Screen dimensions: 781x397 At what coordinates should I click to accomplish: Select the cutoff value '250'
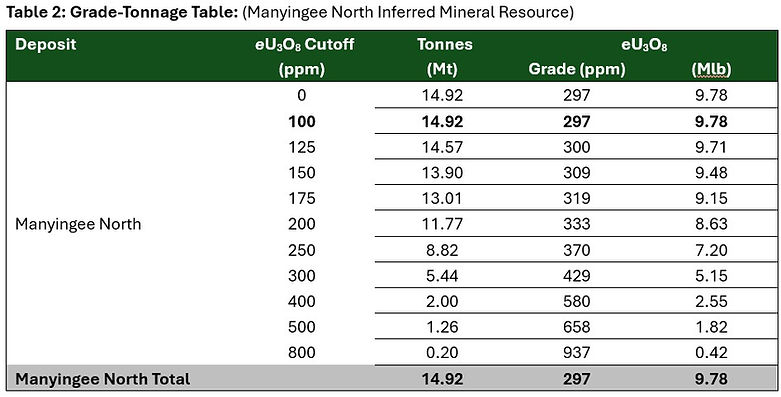click(x=301, y=250)
